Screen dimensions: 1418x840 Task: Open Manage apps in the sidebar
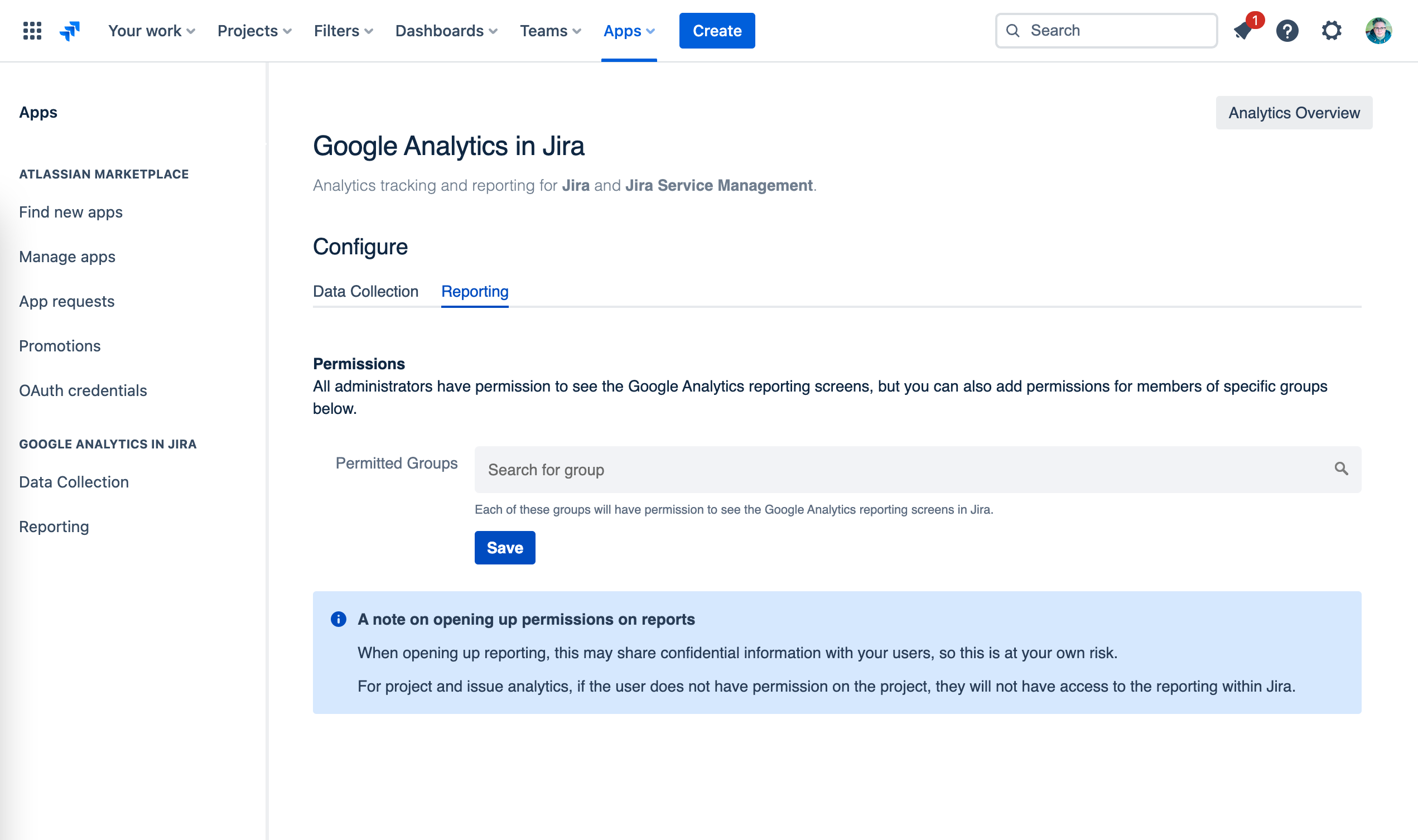tap(67, 257)
